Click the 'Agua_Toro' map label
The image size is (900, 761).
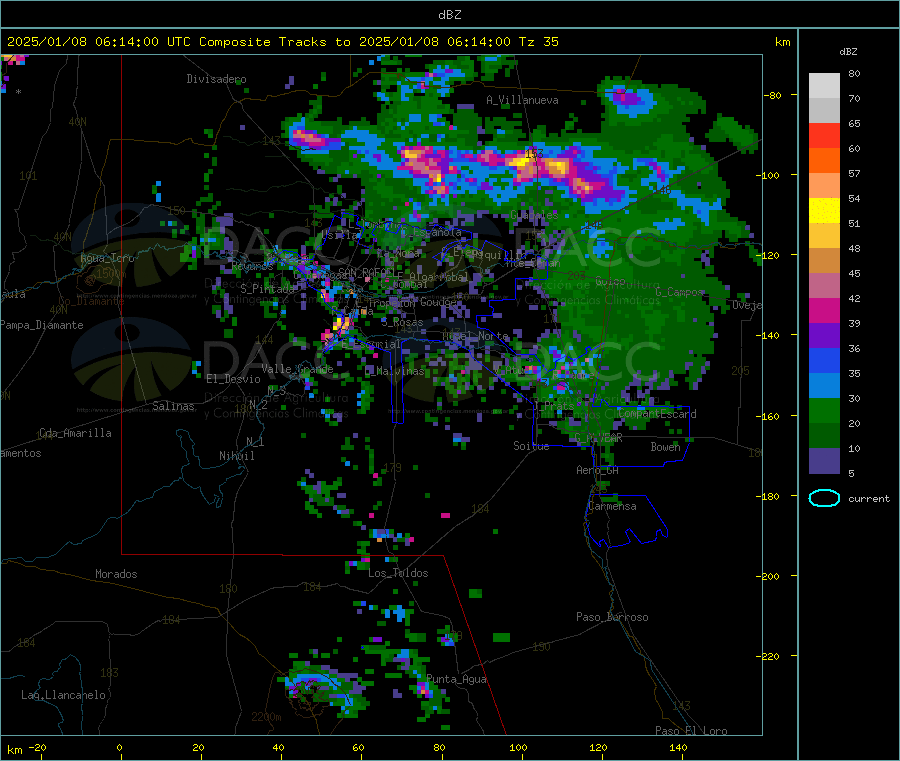coord(107,258)
